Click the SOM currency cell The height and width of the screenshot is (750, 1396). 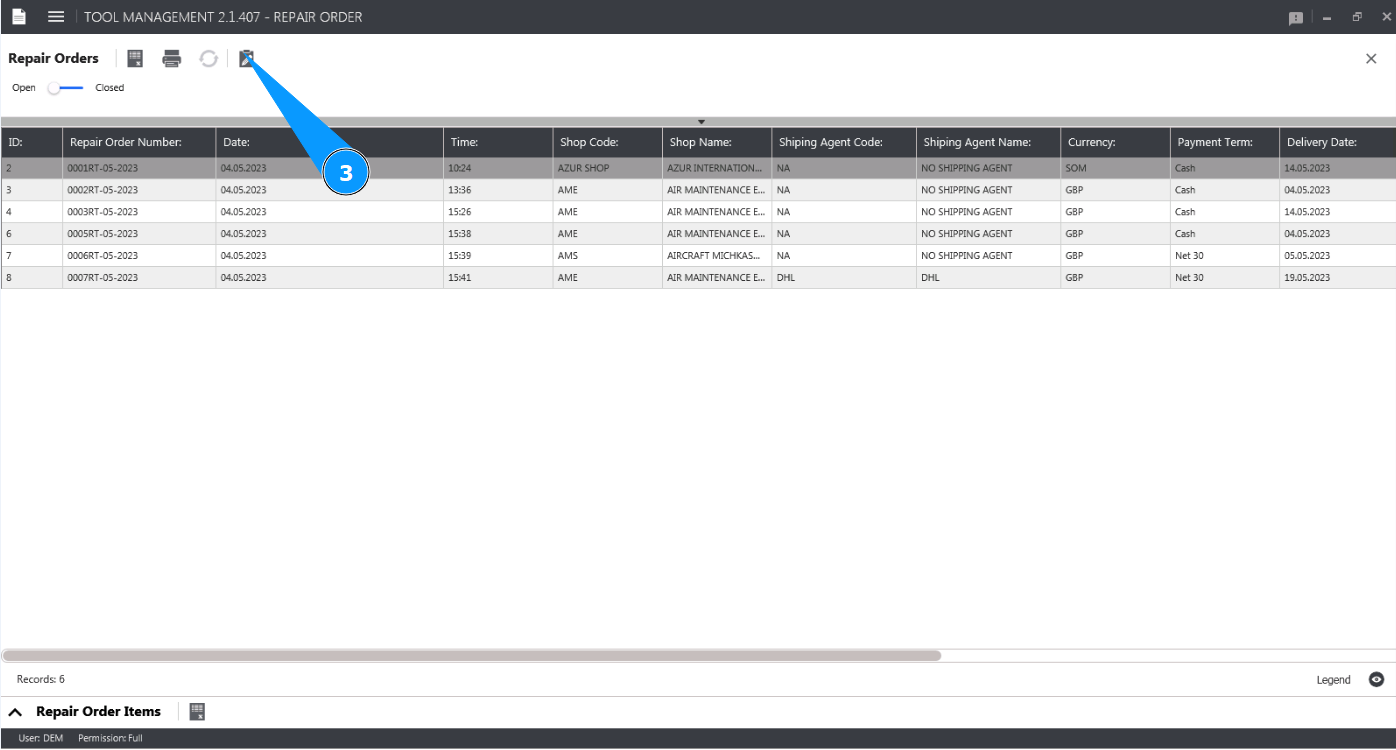click(1116, 168)
